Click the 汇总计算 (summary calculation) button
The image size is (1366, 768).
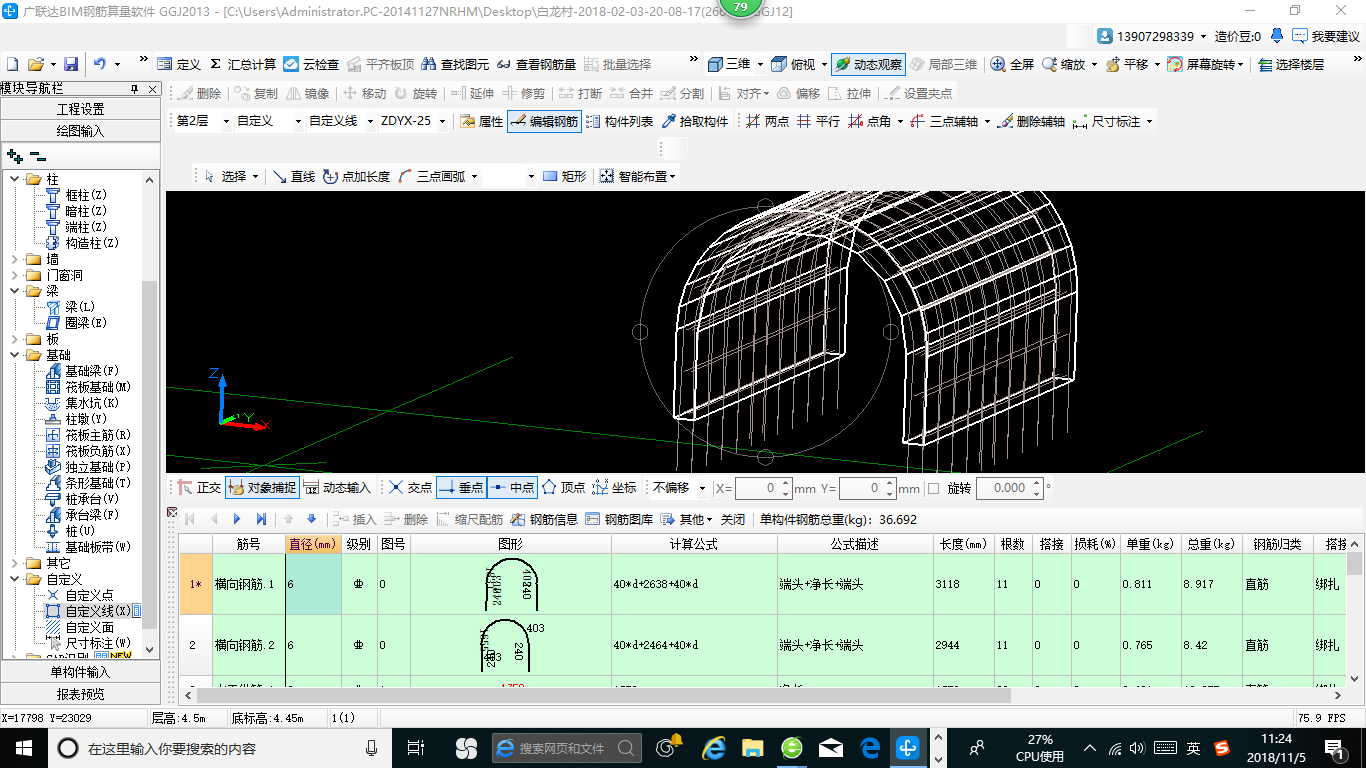click(243, 64)
